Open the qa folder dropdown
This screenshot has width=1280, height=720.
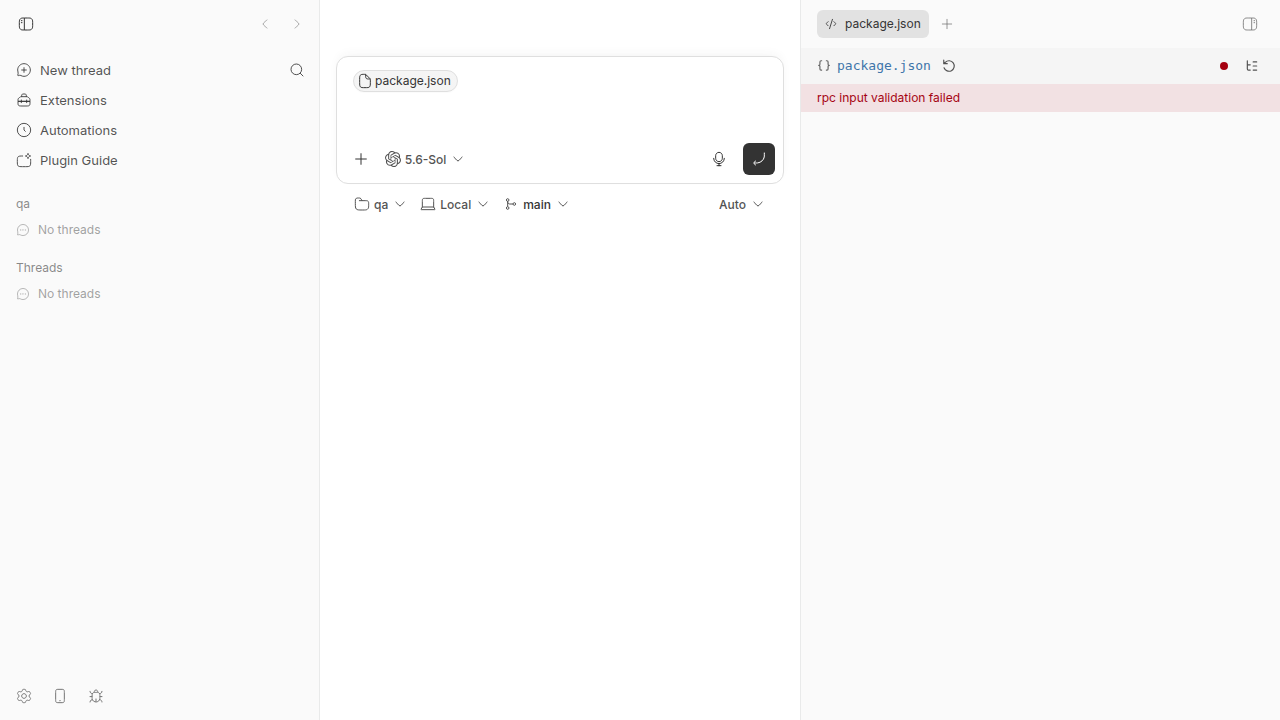tap(380, 204)
